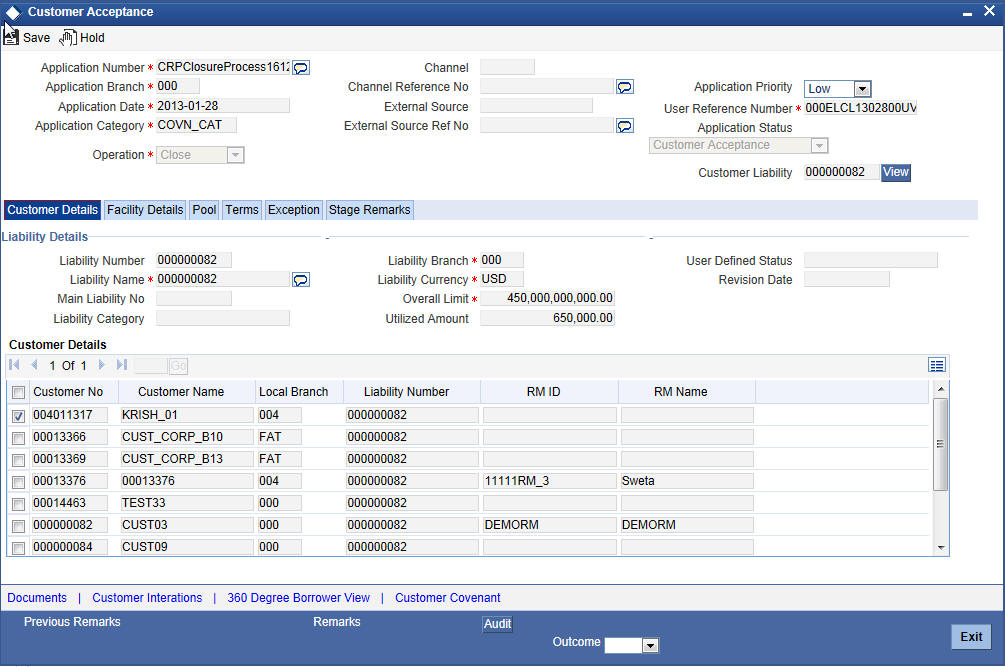Click the Exit button
The width and height of the screenshot is (1005, 667).
coord(971,637)
